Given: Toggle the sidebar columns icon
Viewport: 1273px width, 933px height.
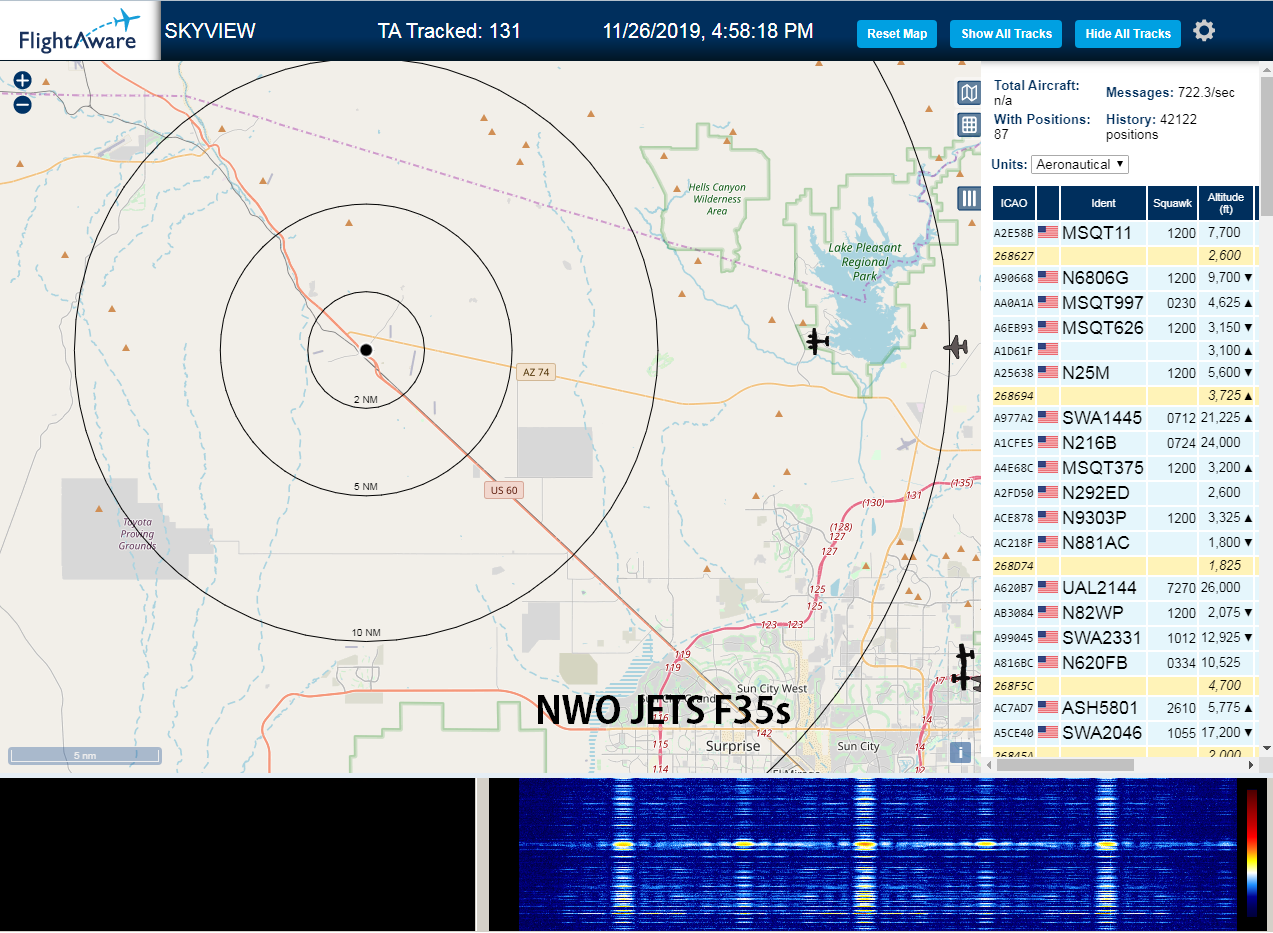Looking at the screenshot, I should tap(969, 198).
